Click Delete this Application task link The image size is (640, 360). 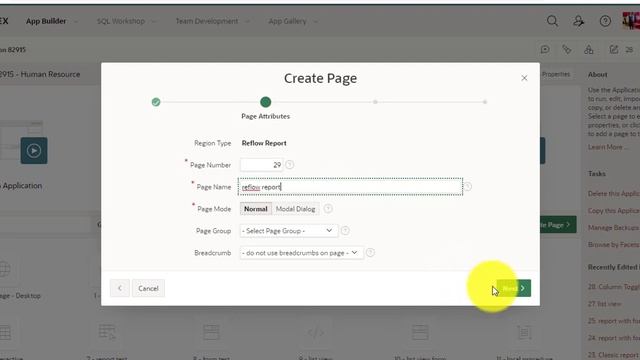click(x=614, y=193)
